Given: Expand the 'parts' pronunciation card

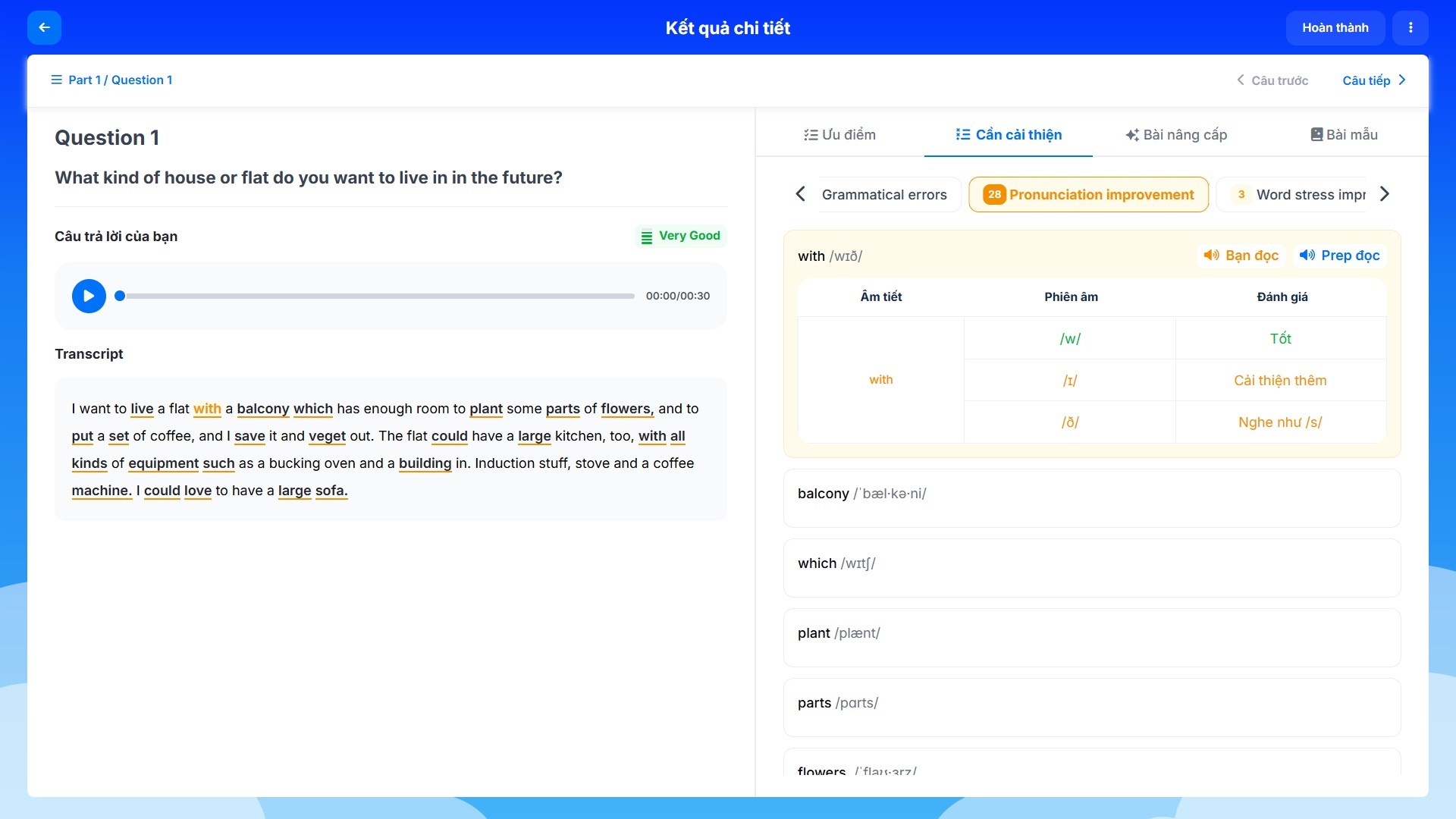Looking at the screenshot, I should [x=1091, y=708].
